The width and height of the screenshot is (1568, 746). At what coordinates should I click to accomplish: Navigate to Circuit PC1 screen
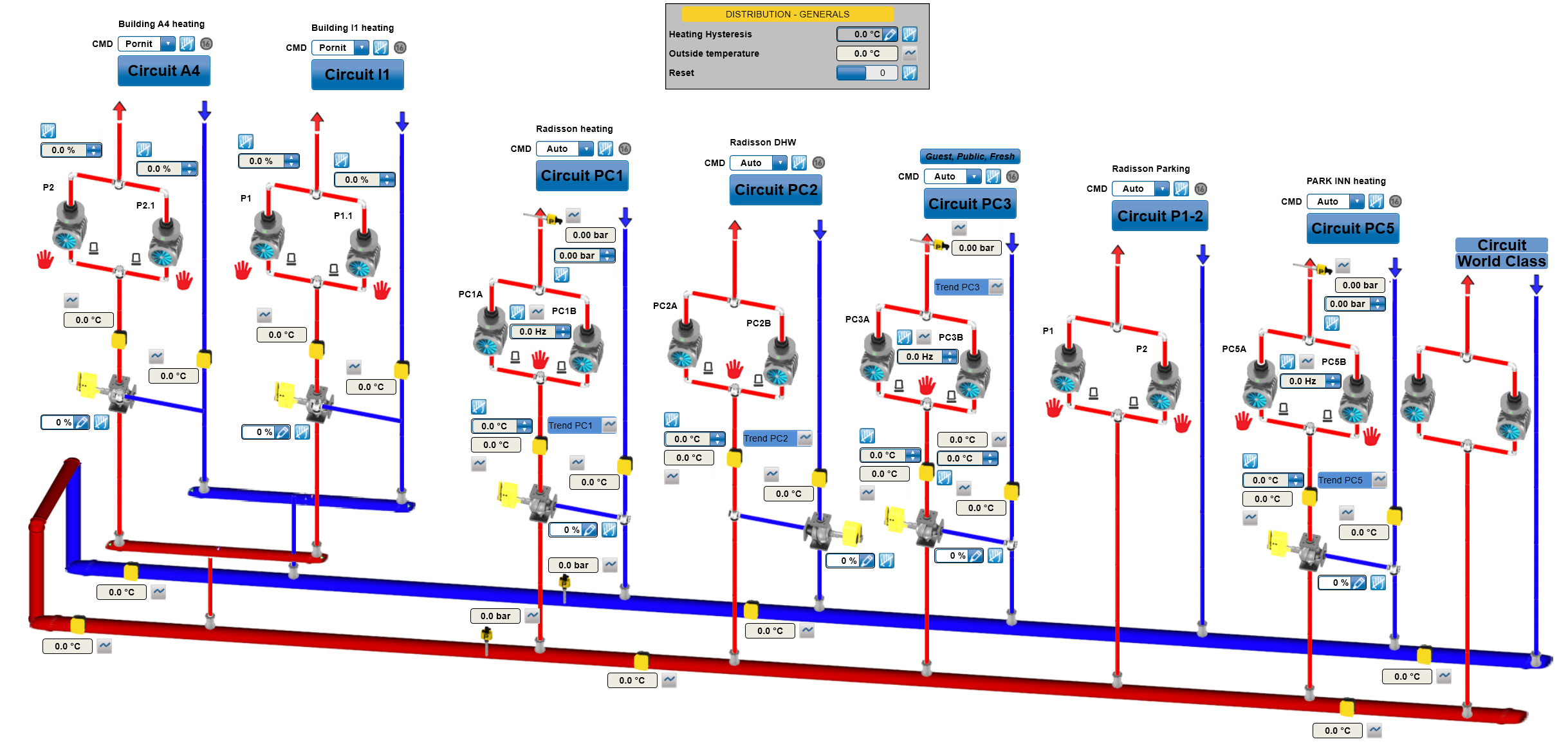582,176
